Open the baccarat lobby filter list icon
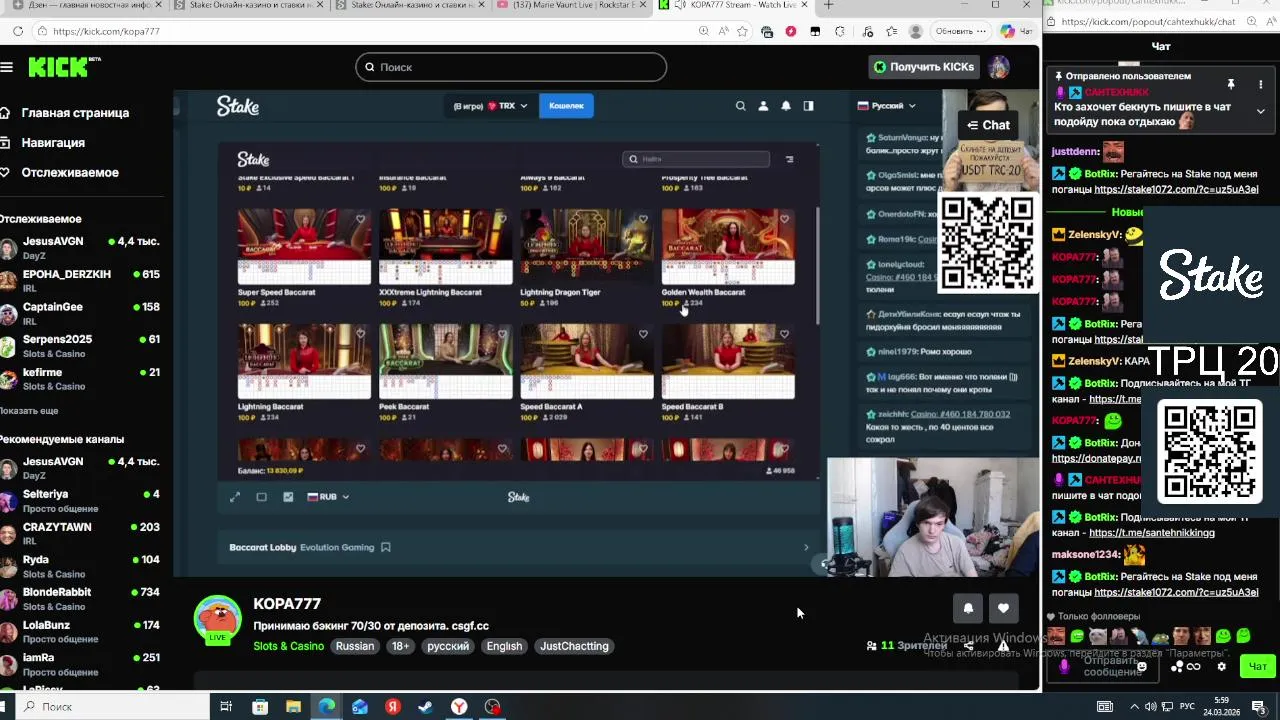The image size is (1280, 720). 789,159
